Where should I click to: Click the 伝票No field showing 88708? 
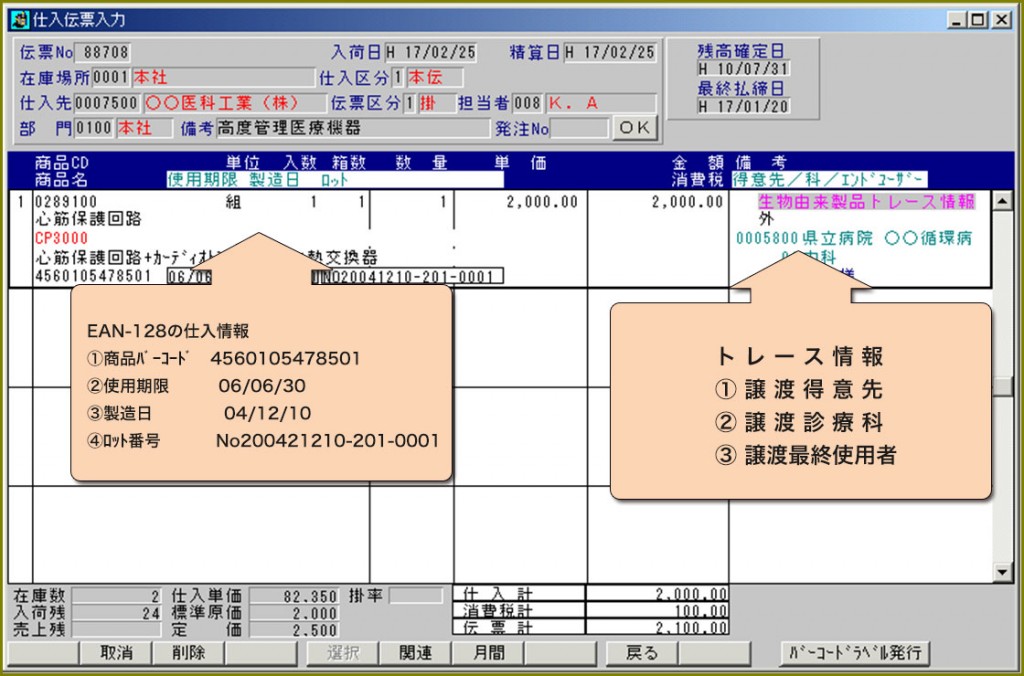click(x=105, y=53)
